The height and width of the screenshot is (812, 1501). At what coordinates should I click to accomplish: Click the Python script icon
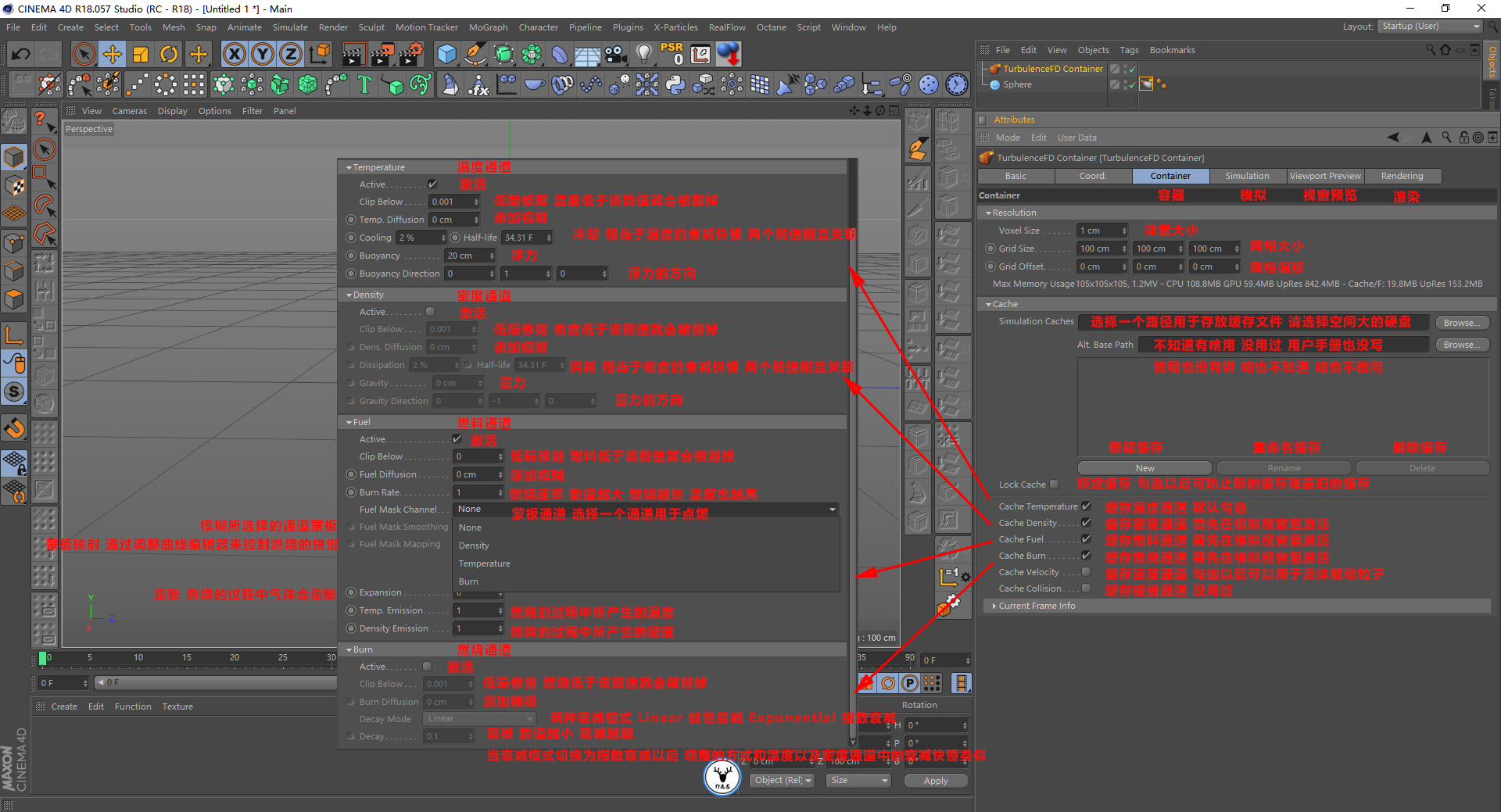point(675,84)
